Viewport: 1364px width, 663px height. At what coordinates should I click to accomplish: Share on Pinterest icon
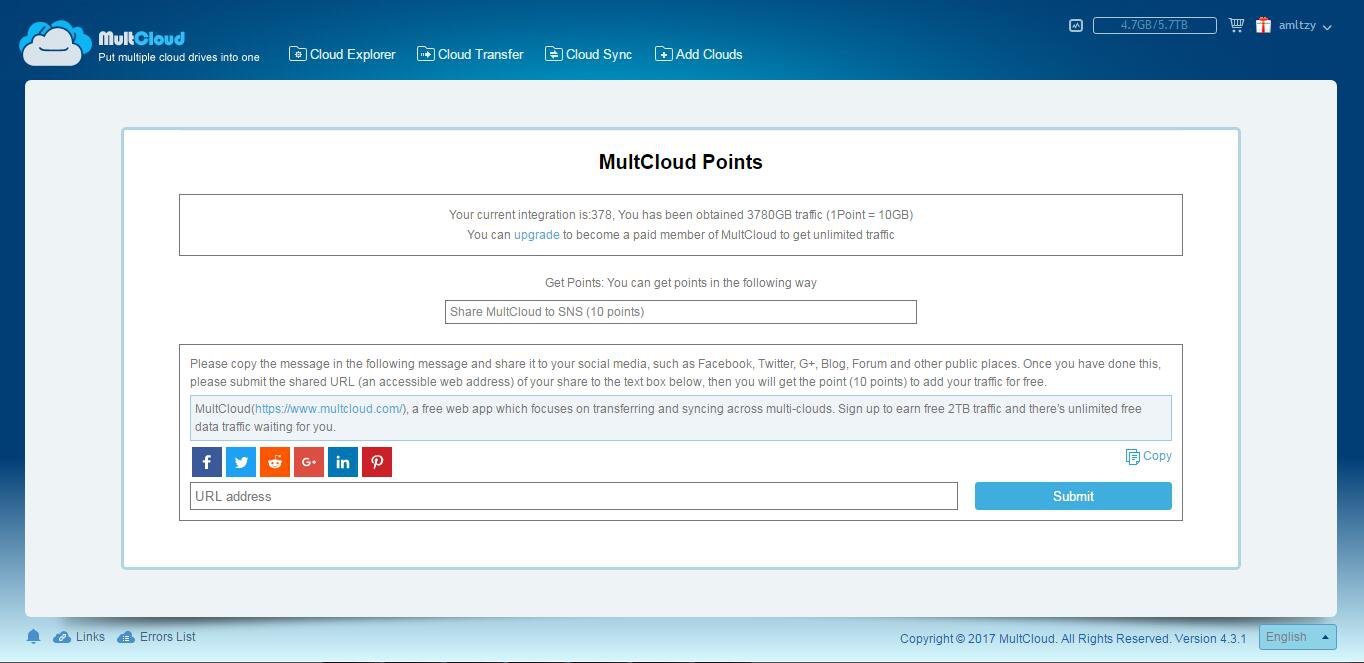point(377,462)
